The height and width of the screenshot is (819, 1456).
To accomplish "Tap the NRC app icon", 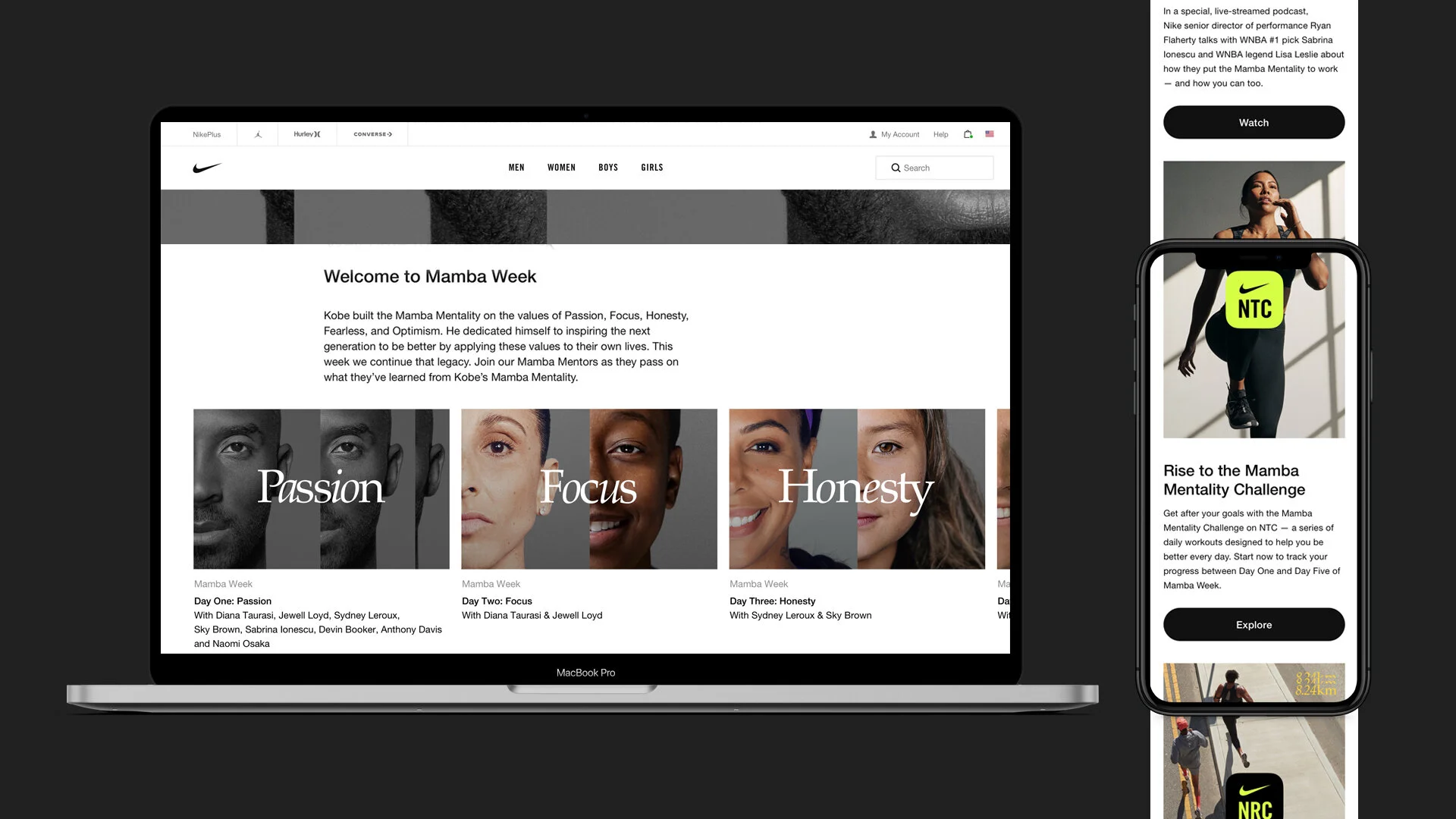I will (1254, 798).
